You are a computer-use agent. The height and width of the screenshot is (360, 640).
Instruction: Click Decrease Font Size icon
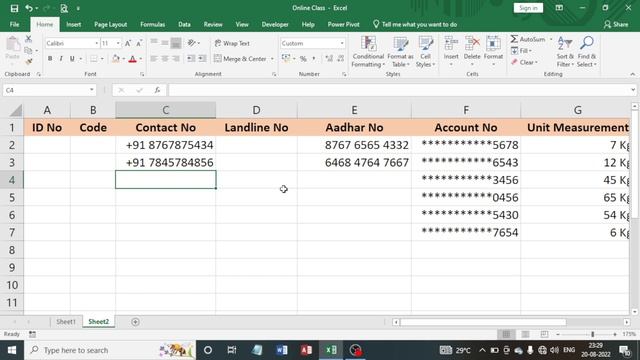pos(139,43)
